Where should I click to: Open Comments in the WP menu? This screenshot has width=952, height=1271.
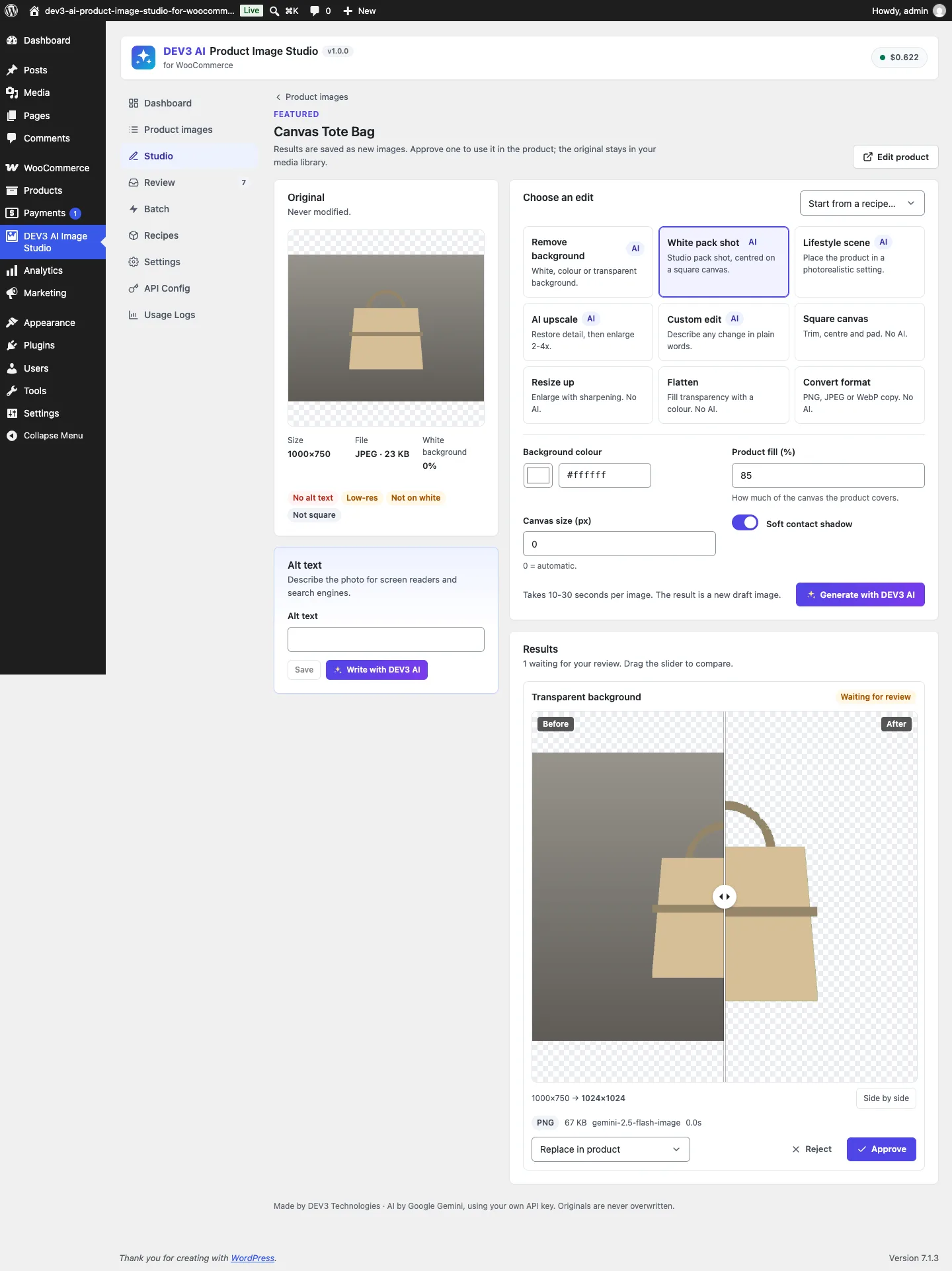[x=53, y=138]
